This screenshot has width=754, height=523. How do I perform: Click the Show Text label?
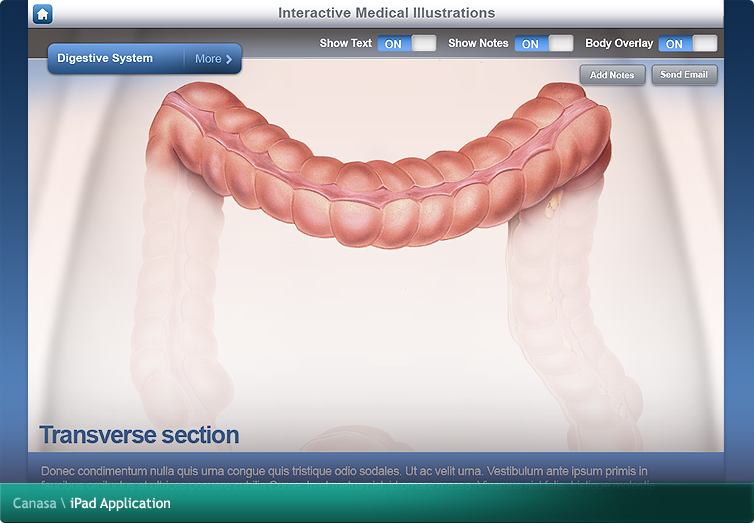point(345,43)
